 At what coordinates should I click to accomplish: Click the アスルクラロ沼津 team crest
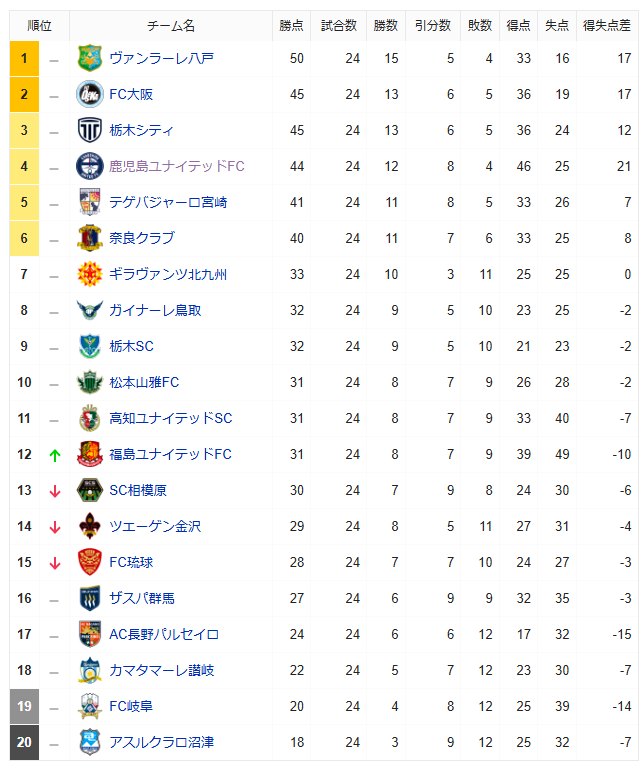coord(90,743)
